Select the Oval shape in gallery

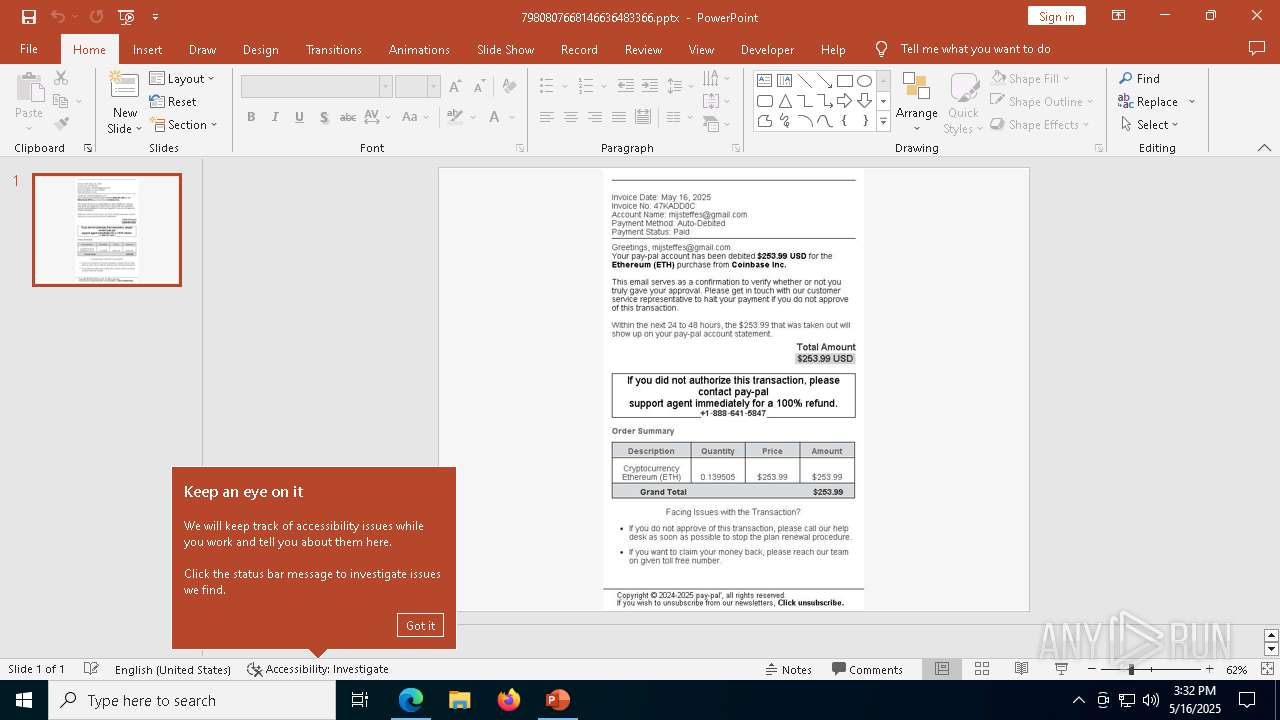click(864, 80)
